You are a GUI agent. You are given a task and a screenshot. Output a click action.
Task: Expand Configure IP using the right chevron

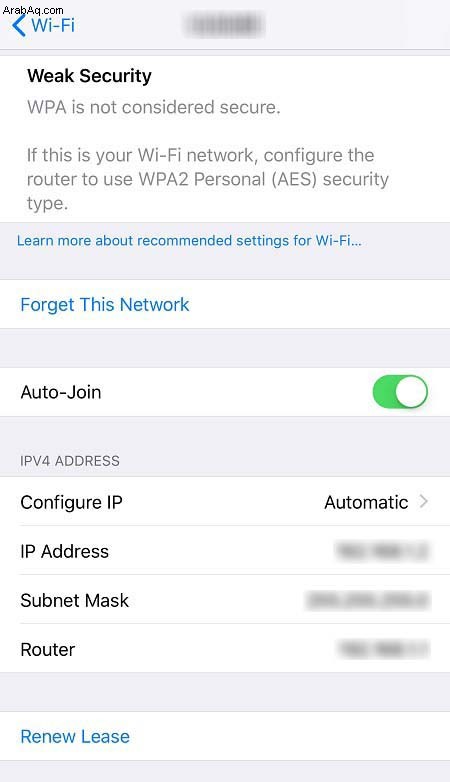(x=424, y=501)
